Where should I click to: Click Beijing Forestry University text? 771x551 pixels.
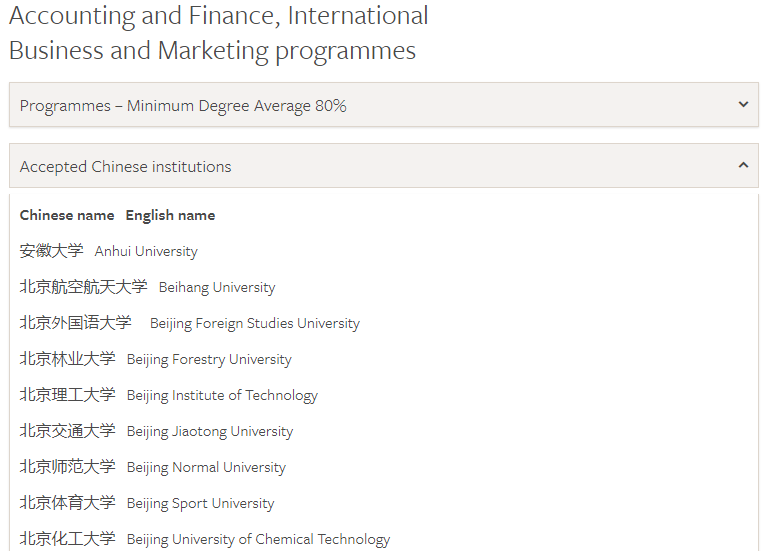click(x=209, y=359)
